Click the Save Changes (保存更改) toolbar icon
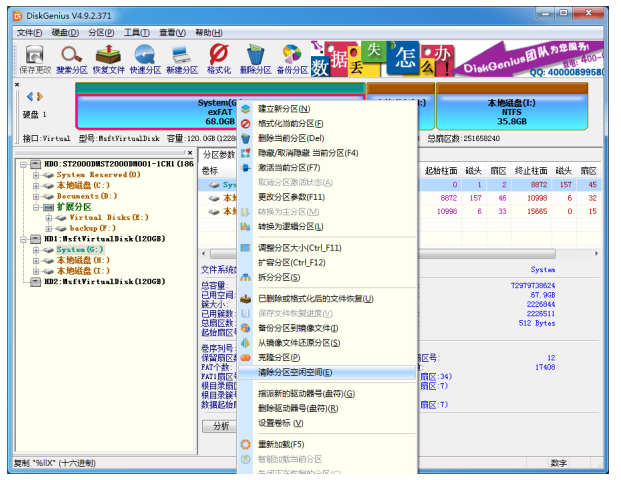Viewport: 621px width, 480px height. [x=35, y=59]
